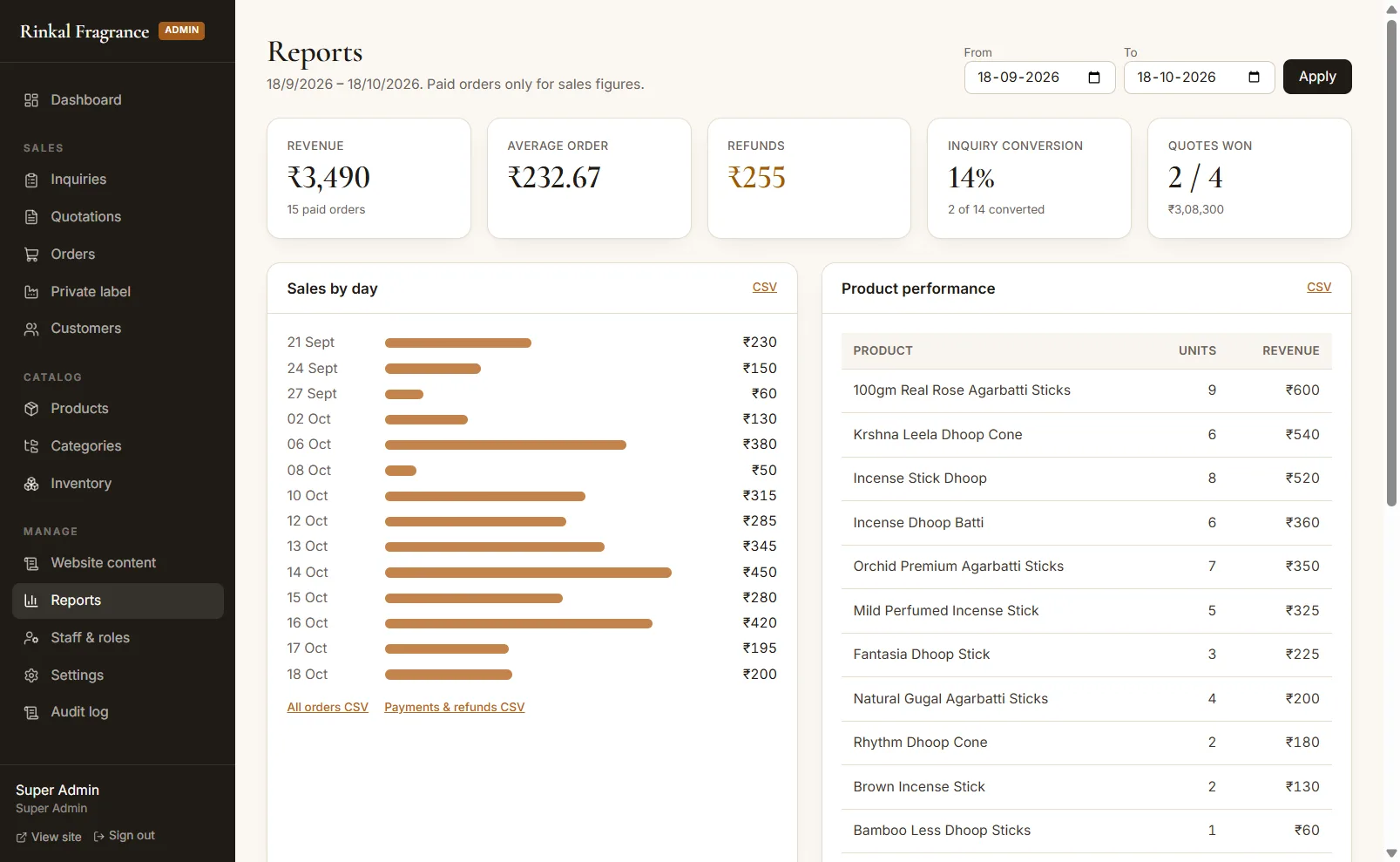1400x862 pixels.
Task: Click the View site link
Action: point(49,837)
